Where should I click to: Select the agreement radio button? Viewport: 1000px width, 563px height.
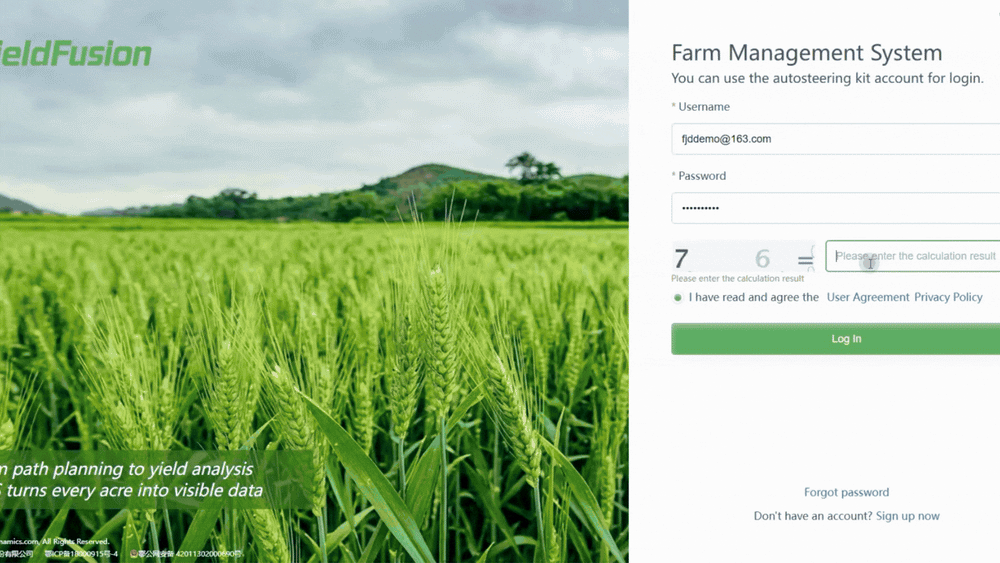click(x=677, y=298)
